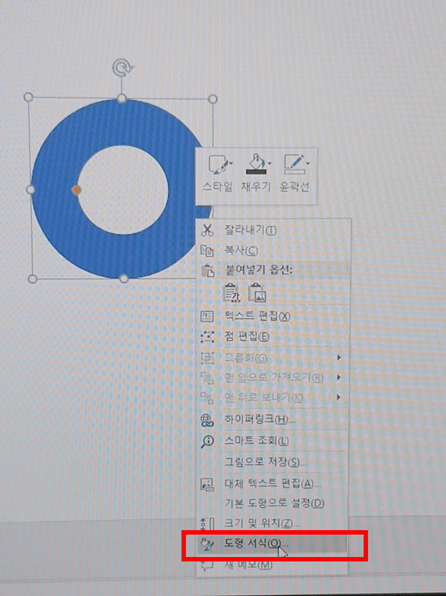
Task: Open 크기 및 위치(Z)... menu entry
Action: tap(272, 524)
